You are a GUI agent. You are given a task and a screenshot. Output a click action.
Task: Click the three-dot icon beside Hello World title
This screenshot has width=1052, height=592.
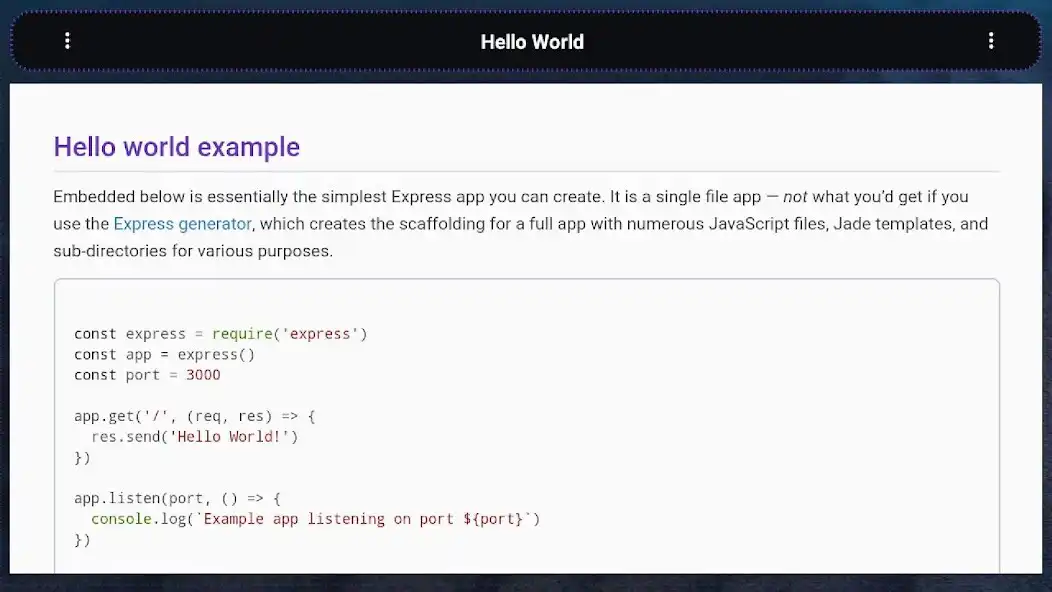click(67, 41)
